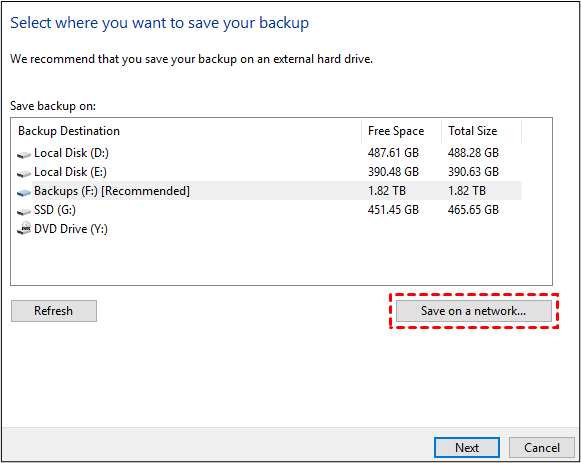This screenshot has width=581, height=463.
Task: Click the Local Disk (D:) drive icon
Action: pyautogui.click(x=24, y=154)
